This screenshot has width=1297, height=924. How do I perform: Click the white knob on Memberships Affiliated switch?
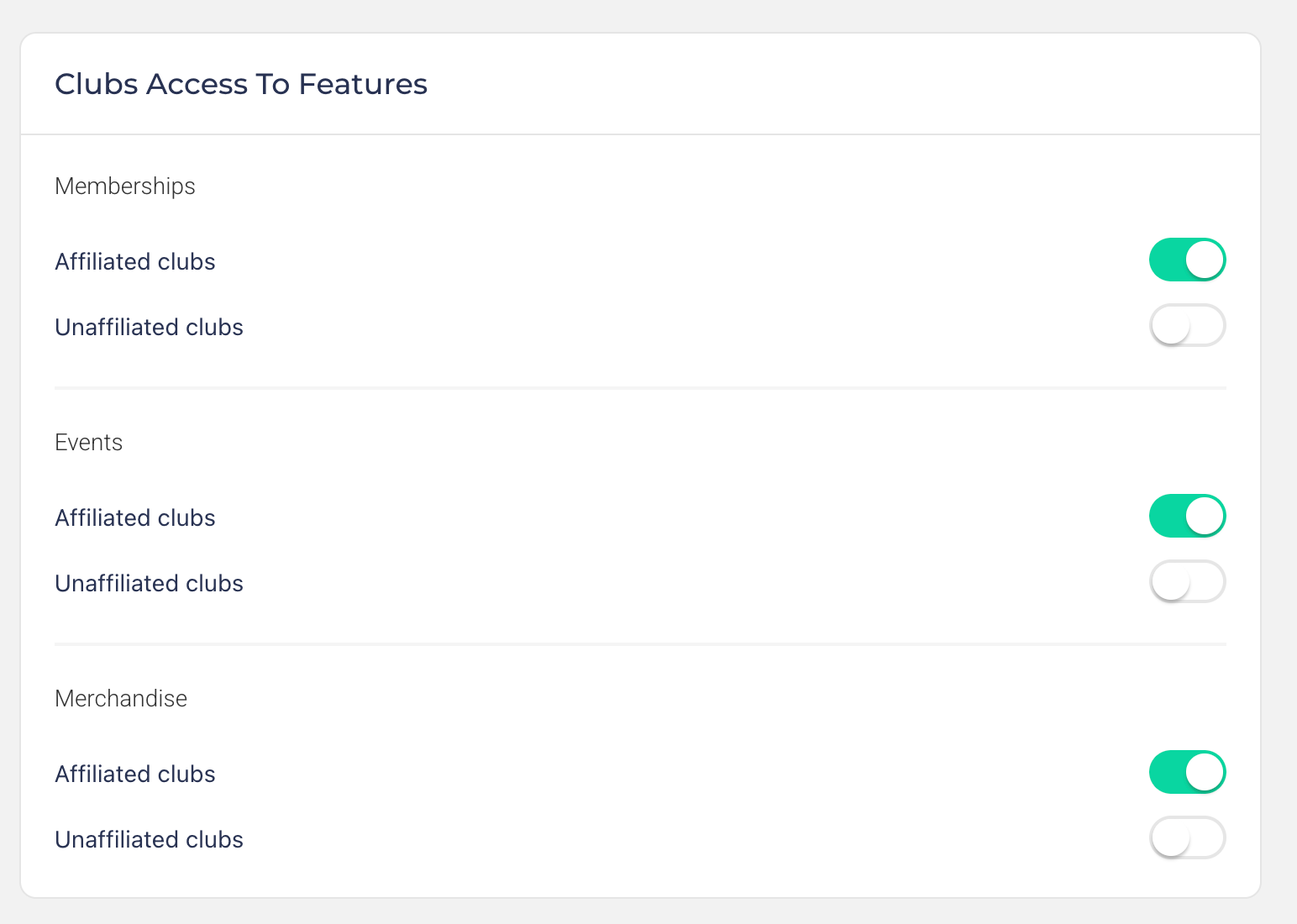[x=1205, y=260]
